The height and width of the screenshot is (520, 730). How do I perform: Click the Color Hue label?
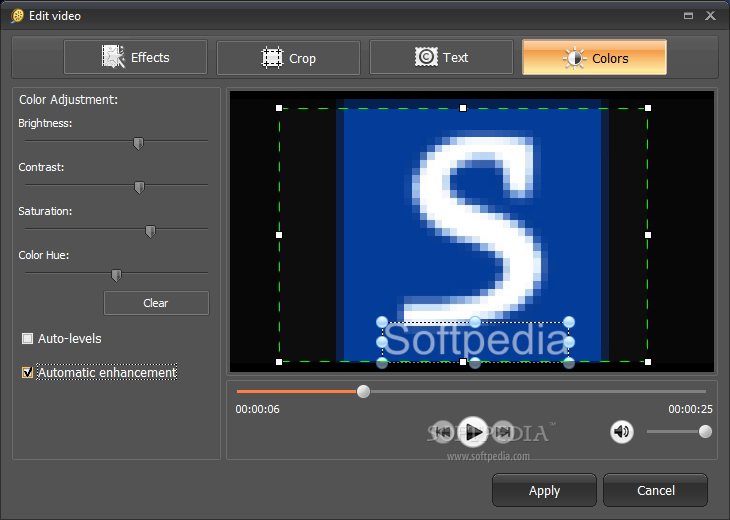(44, 255)
